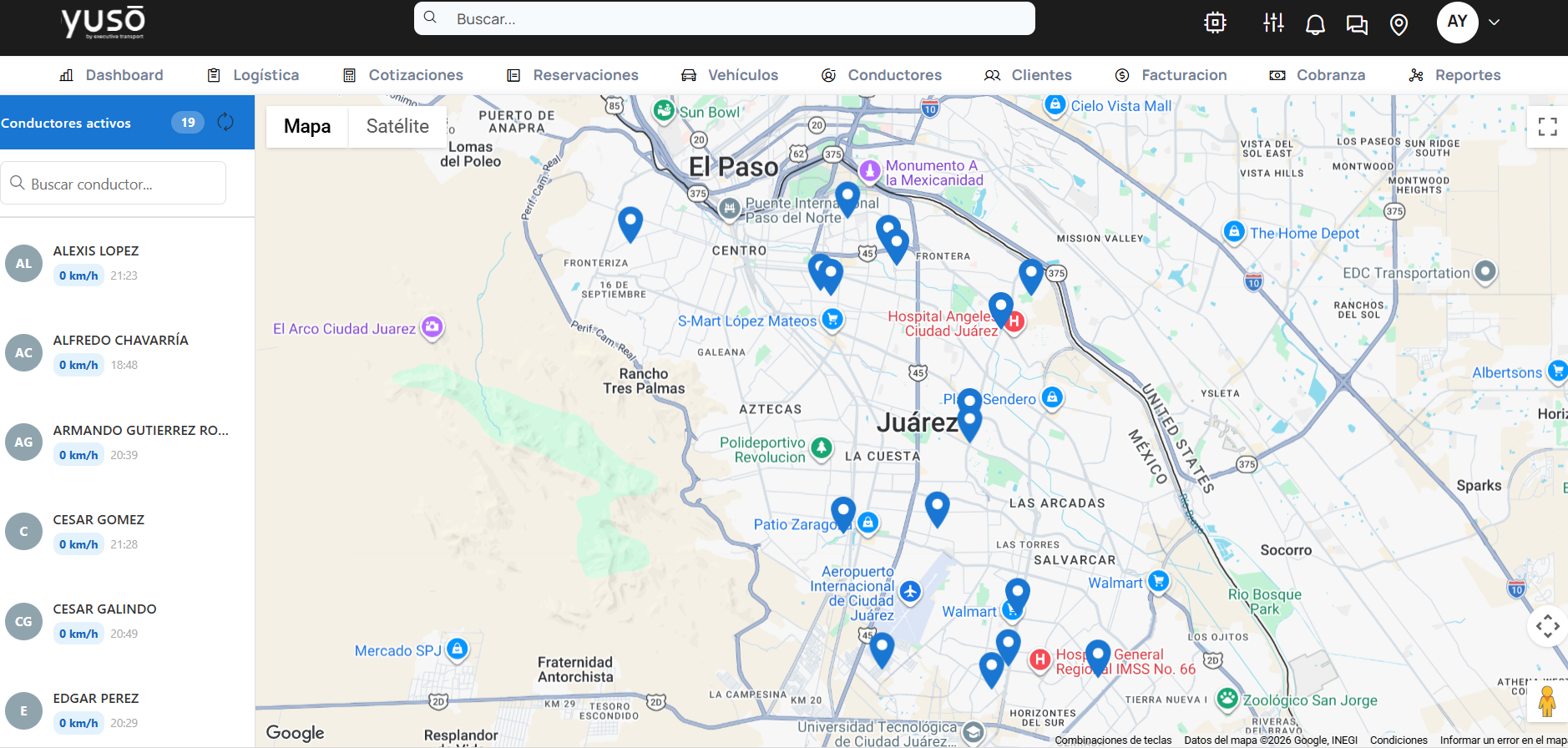The image size is (1568, 748).
Task: Click the yuso logo
Action: (103, 23)
